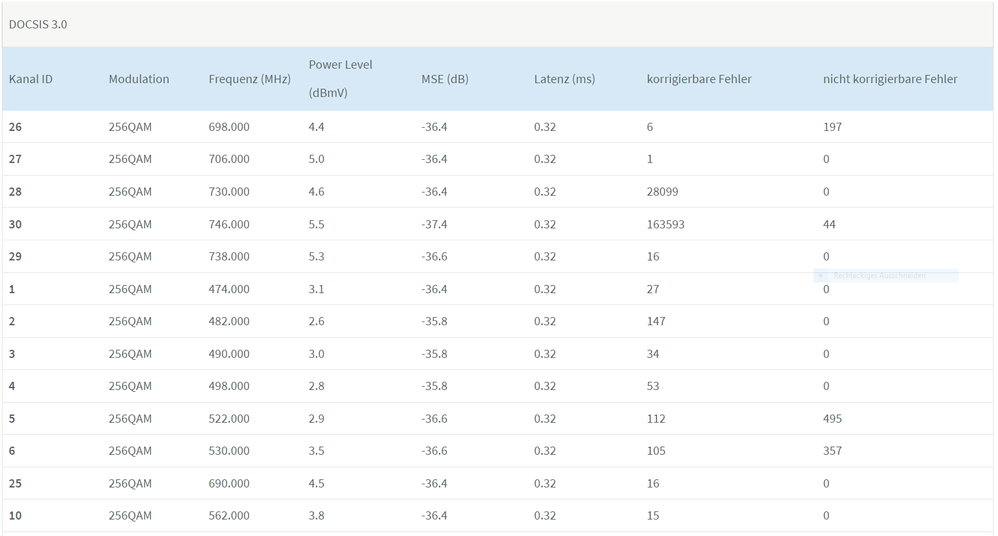Screen dimensions: 998x536
Task: Select channel ID 10 row label
Action: click(x=15, y=516)
